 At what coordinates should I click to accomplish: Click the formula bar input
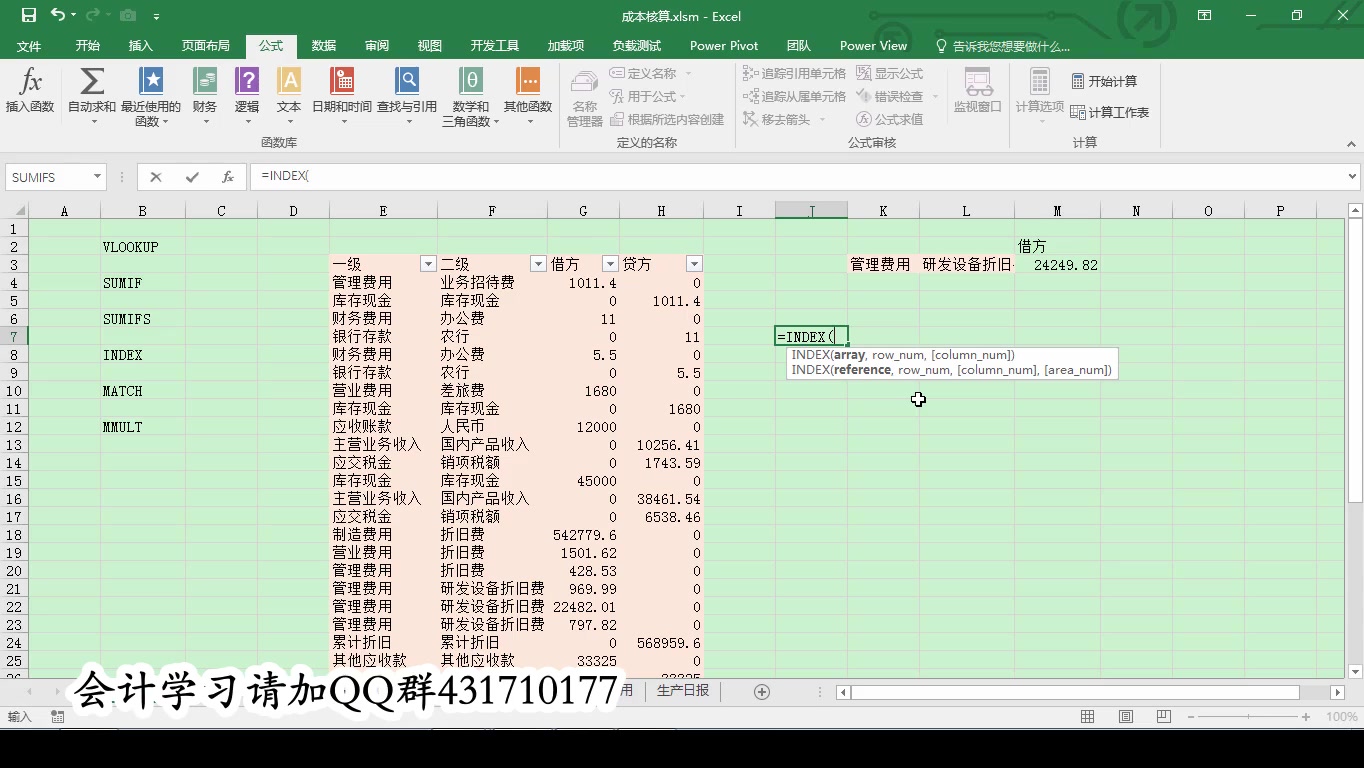coord(798,177)
